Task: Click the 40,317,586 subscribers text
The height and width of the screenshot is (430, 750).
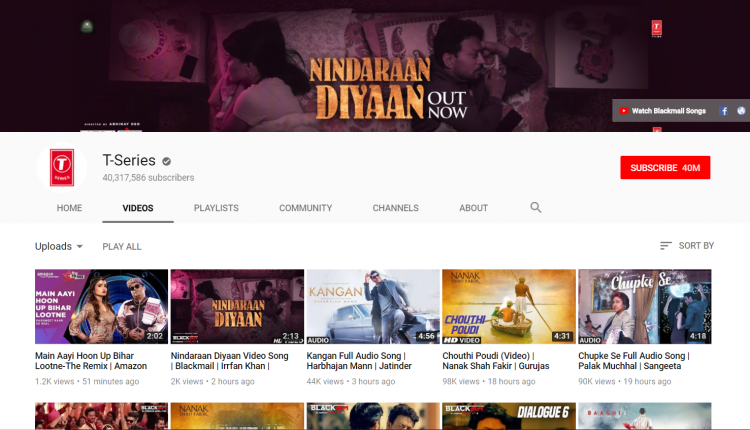Action: pos(148,178)
